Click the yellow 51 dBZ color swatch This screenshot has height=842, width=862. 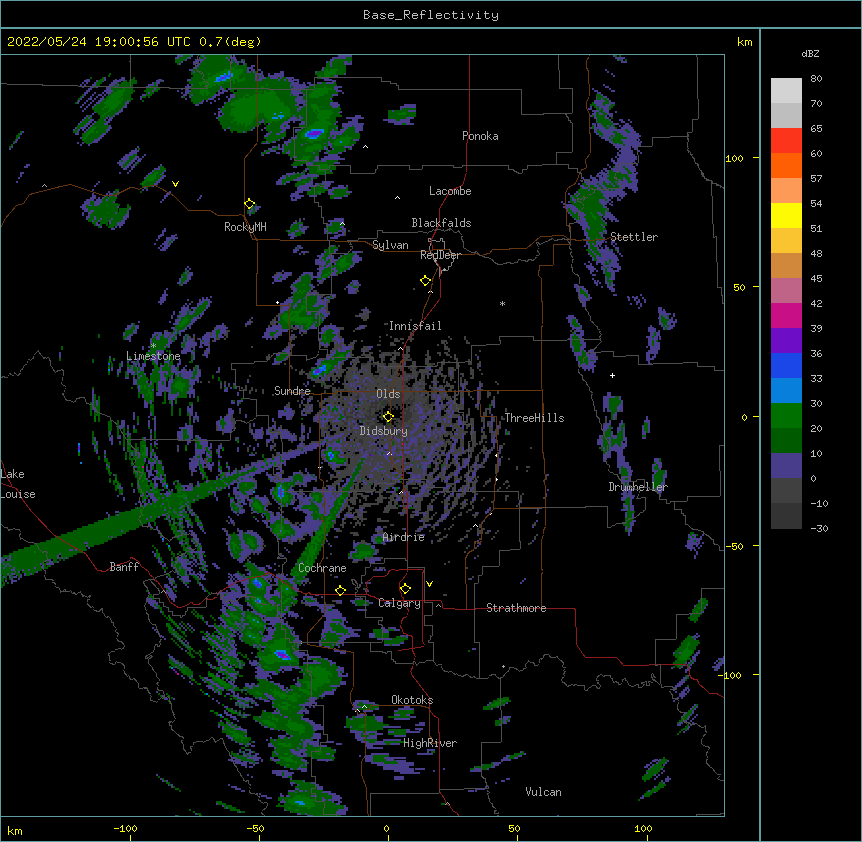(x=786, y=215)
